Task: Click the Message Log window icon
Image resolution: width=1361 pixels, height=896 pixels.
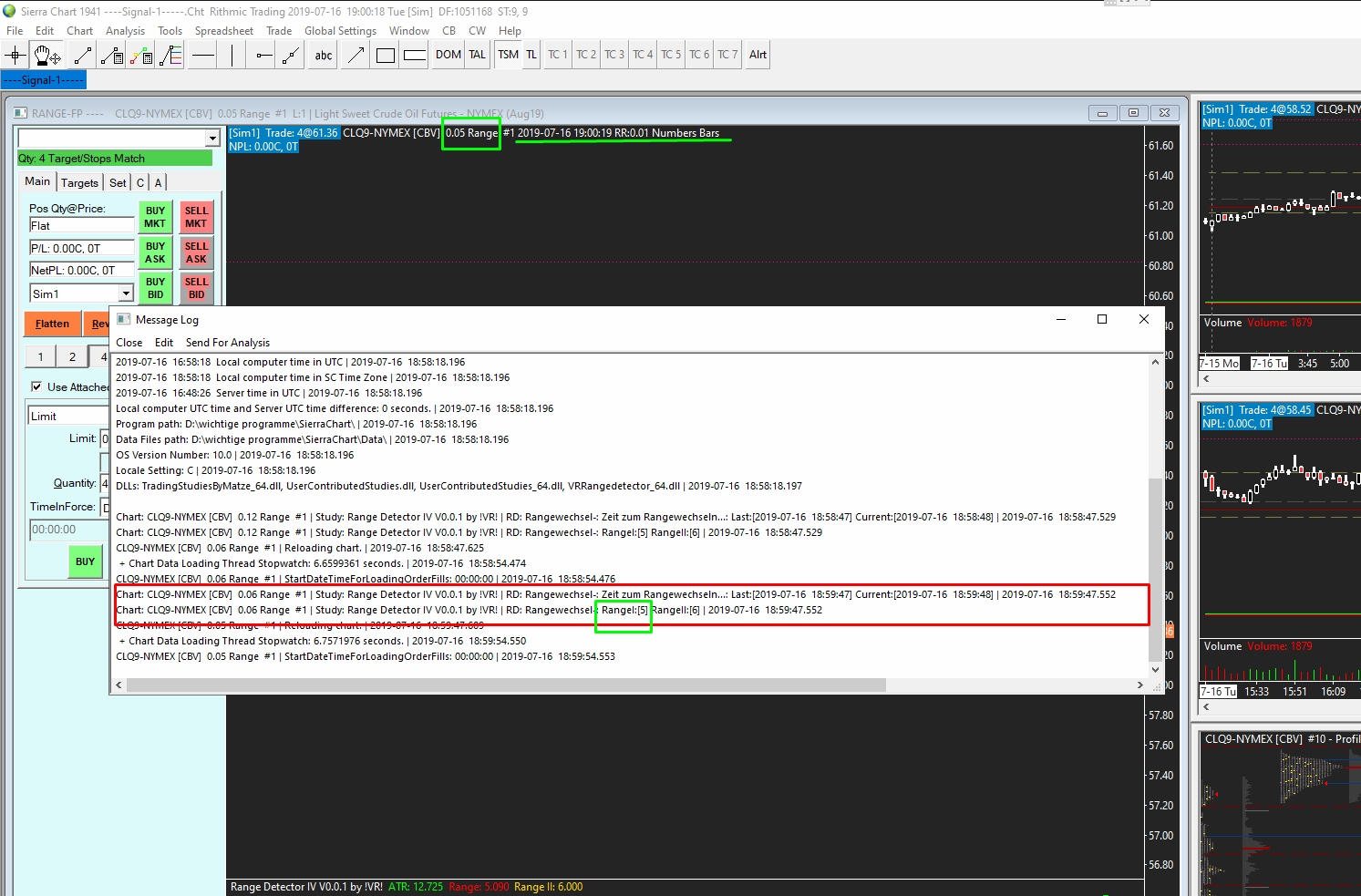Action: coord(124,320)
